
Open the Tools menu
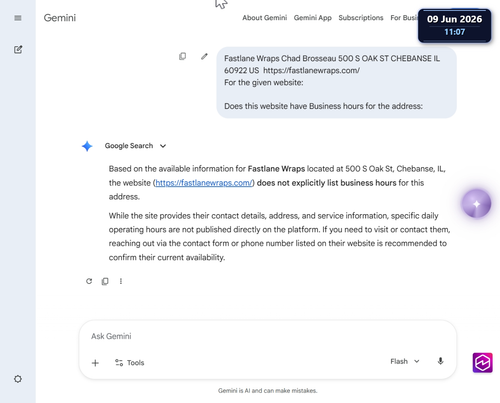click(129, 363)
